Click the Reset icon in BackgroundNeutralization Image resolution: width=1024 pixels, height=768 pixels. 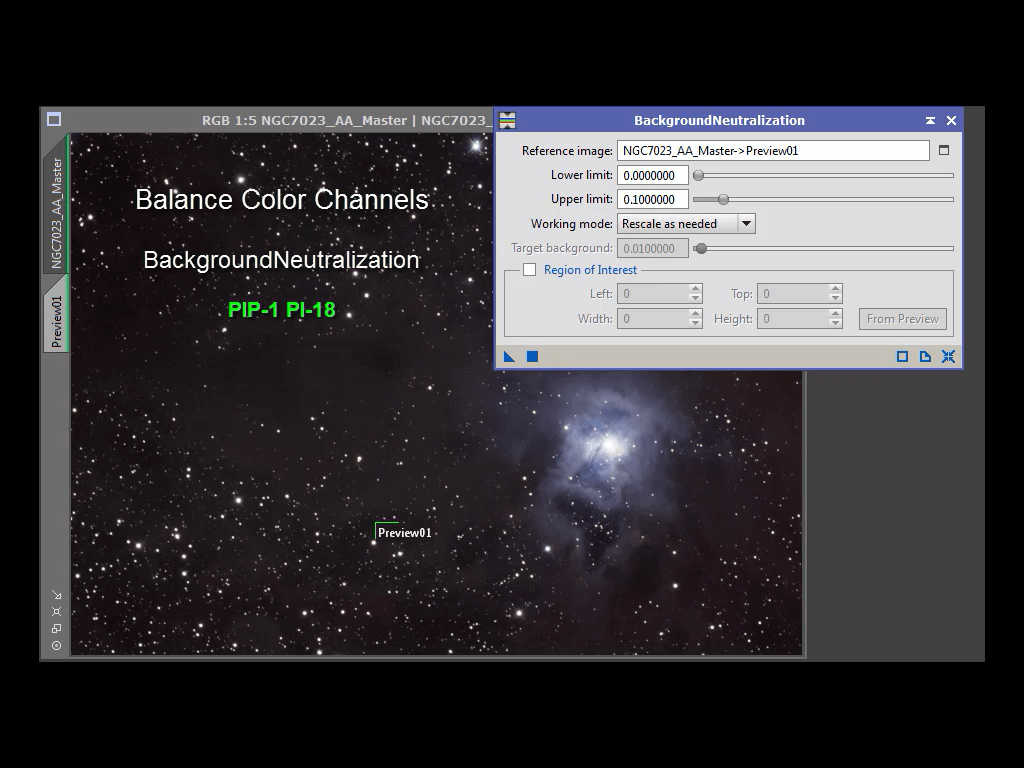pyautogui.click(x=948, y=357)
